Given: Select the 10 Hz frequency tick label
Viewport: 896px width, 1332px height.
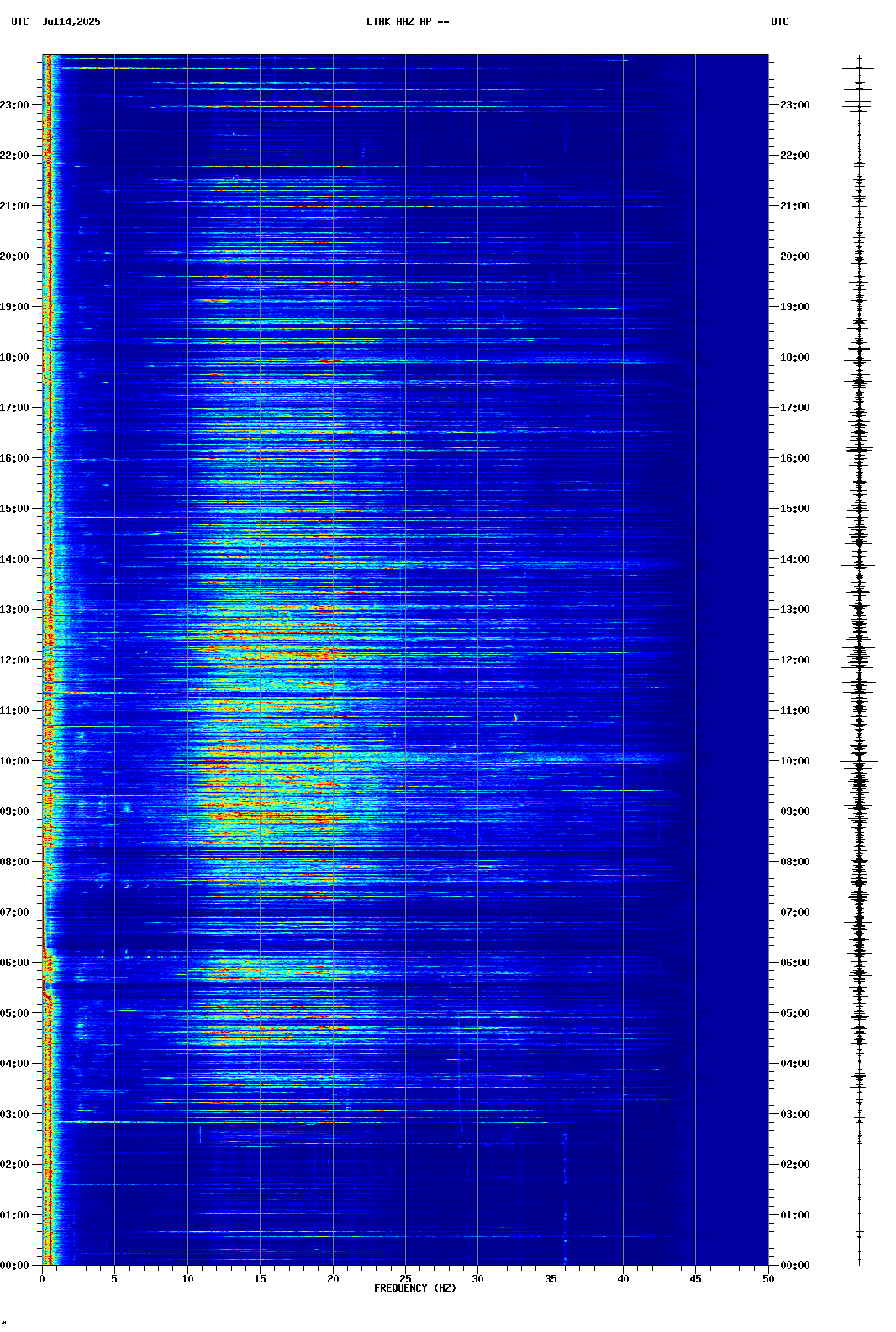Looking at the screenshot, I should tap(187, 1279).
